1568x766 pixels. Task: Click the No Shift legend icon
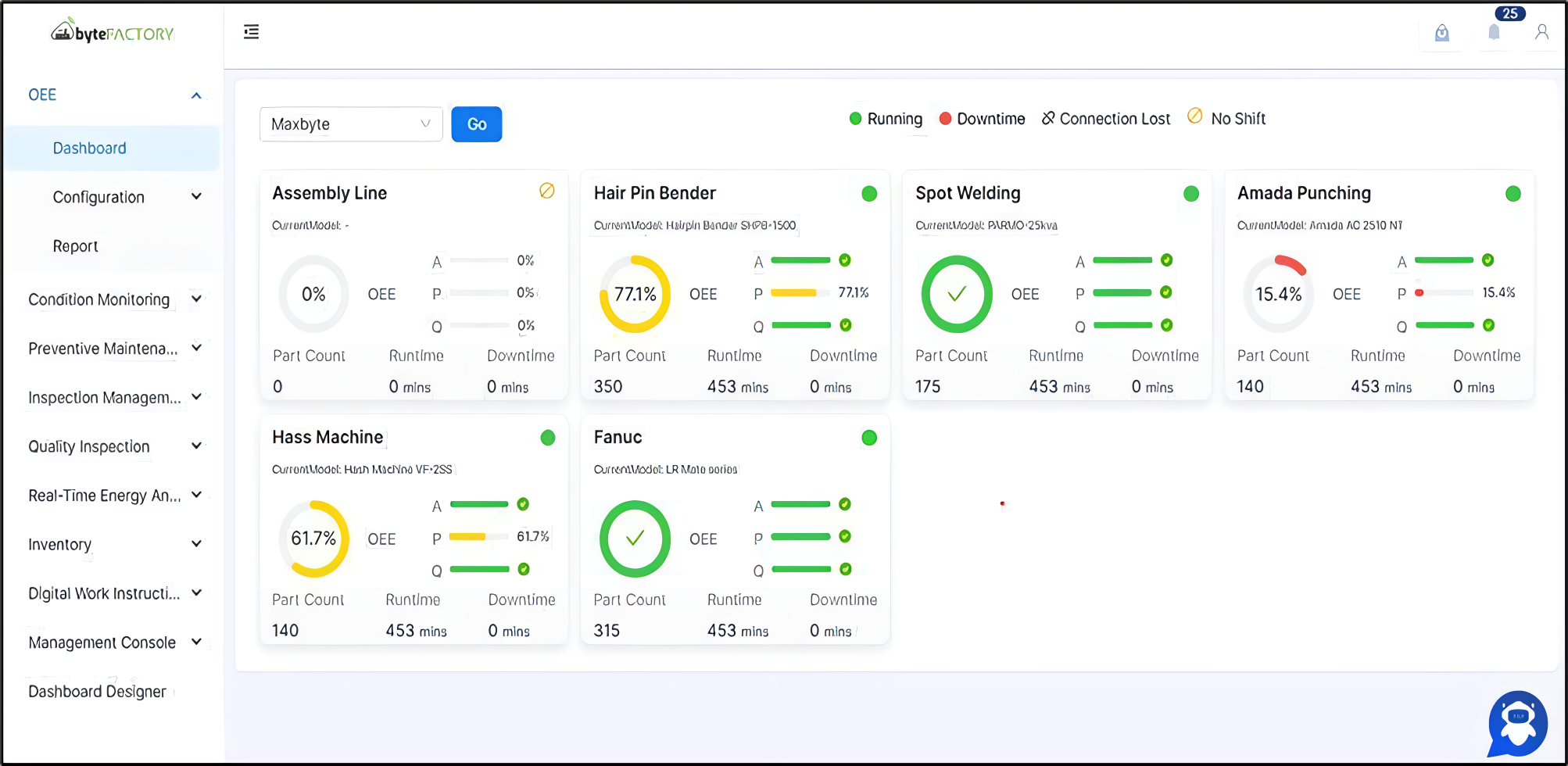1194,116
